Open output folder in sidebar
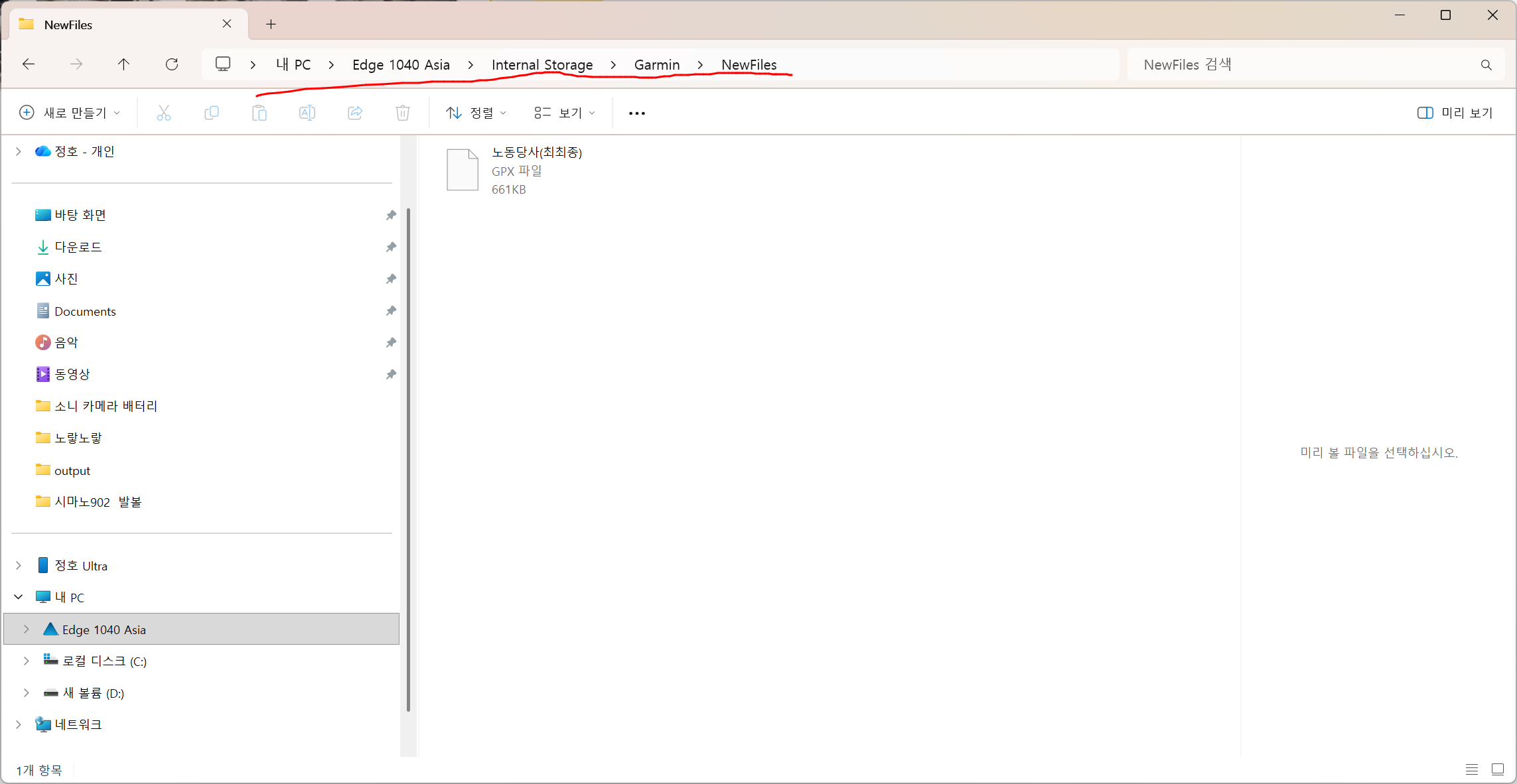Viewport: 1517px width, 784px height. (x=72, y=470)
